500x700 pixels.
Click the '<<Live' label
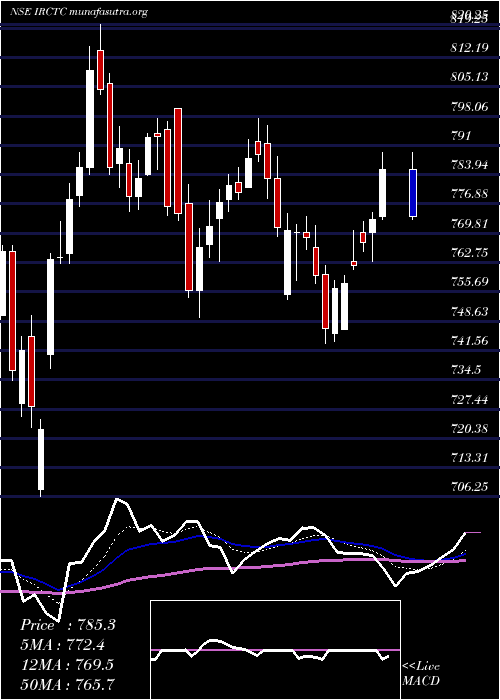click(x=421, y=667)
